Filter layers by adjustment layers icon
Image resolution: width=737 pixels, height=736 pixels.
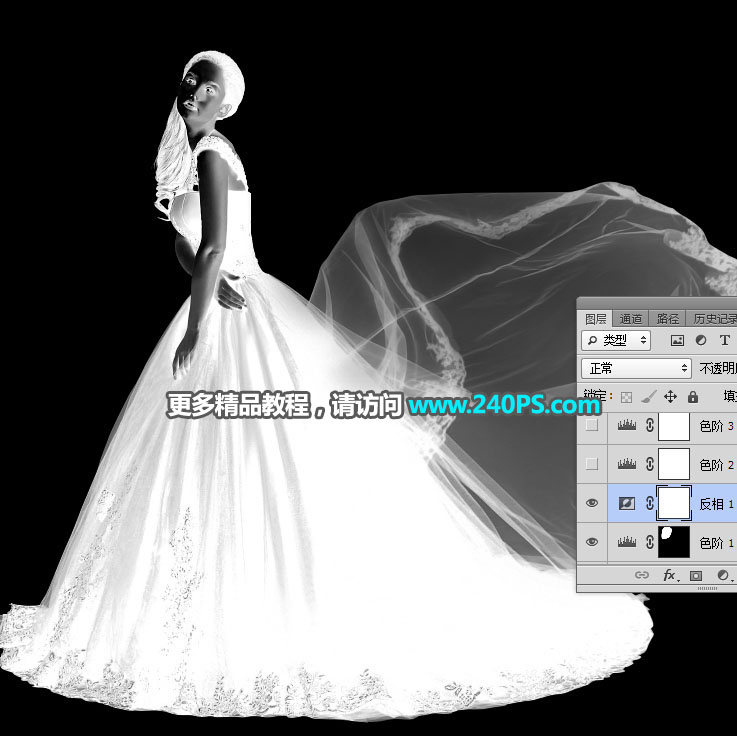click(x=701, y=340)
